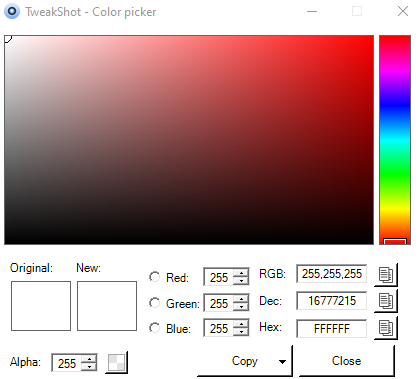
Task: Click the TweakShot app icon in title bar
Action: (12, 12)
